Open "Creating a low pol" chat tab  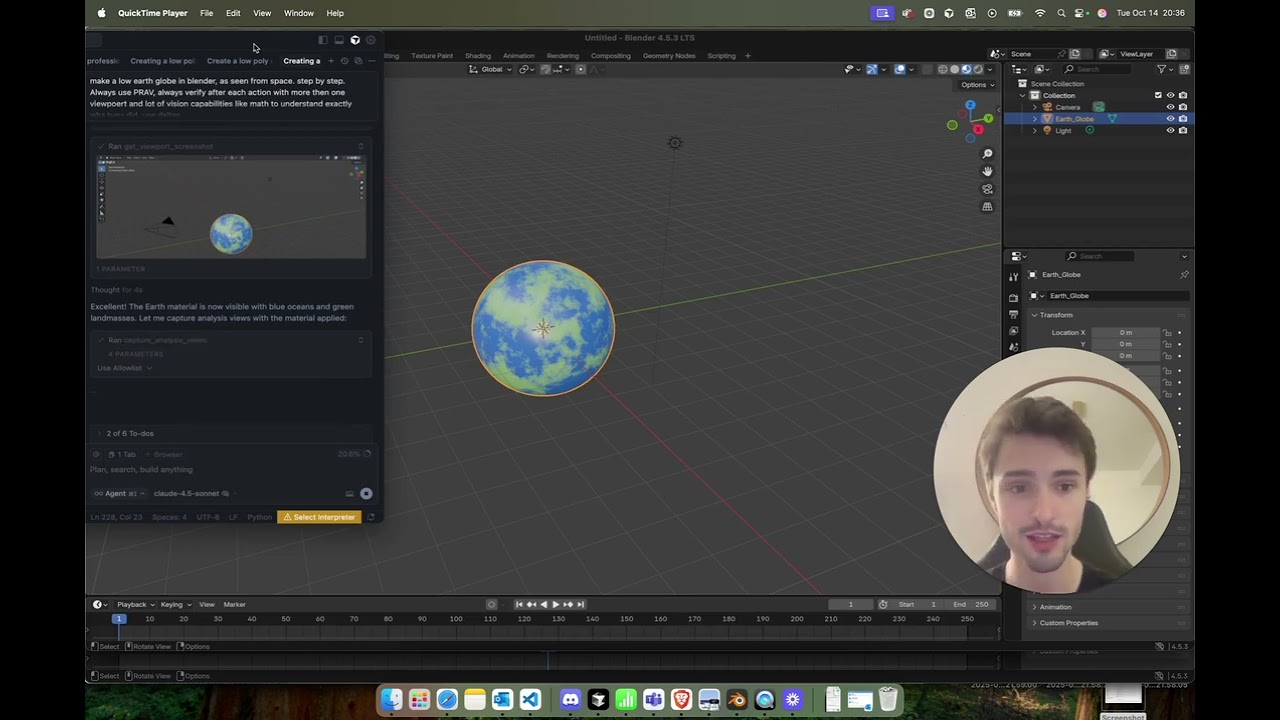[162, 61]
